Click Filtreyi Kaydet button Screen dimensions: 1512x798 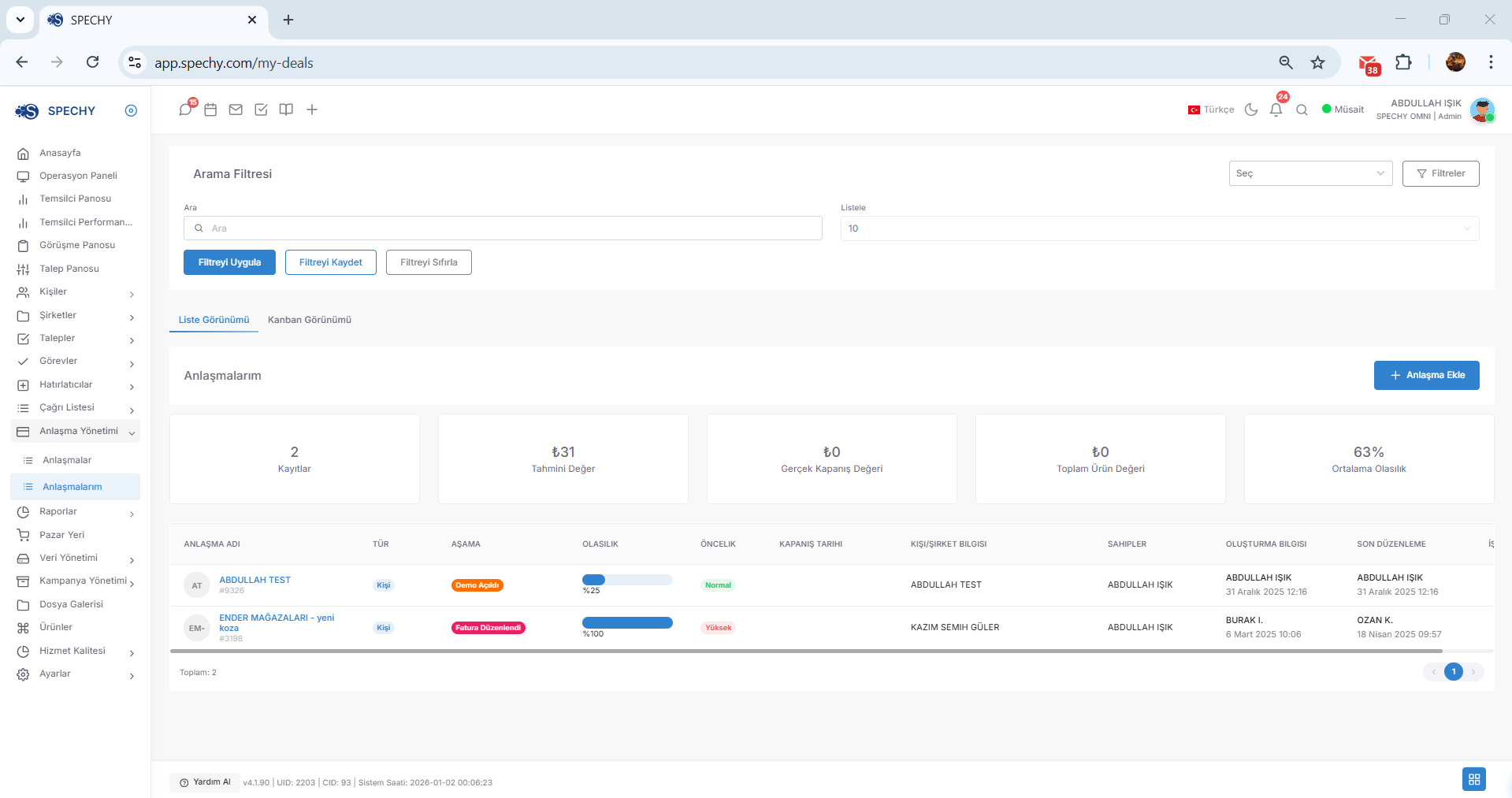coord(331,262)
